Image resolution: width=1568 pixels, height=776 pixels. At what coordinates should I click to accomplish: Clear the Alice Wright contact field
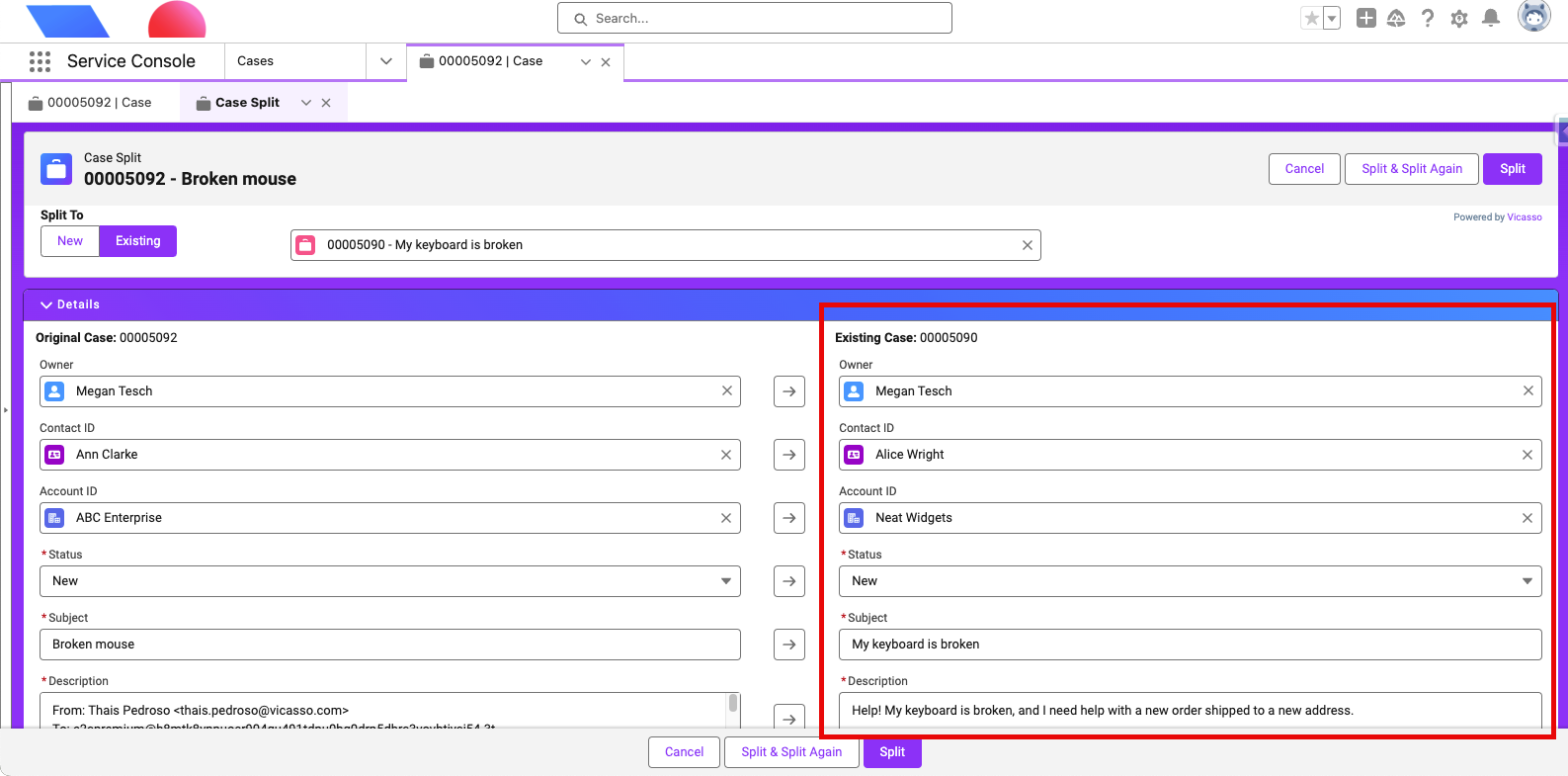pyautogui.click(x=1527, y=455)
